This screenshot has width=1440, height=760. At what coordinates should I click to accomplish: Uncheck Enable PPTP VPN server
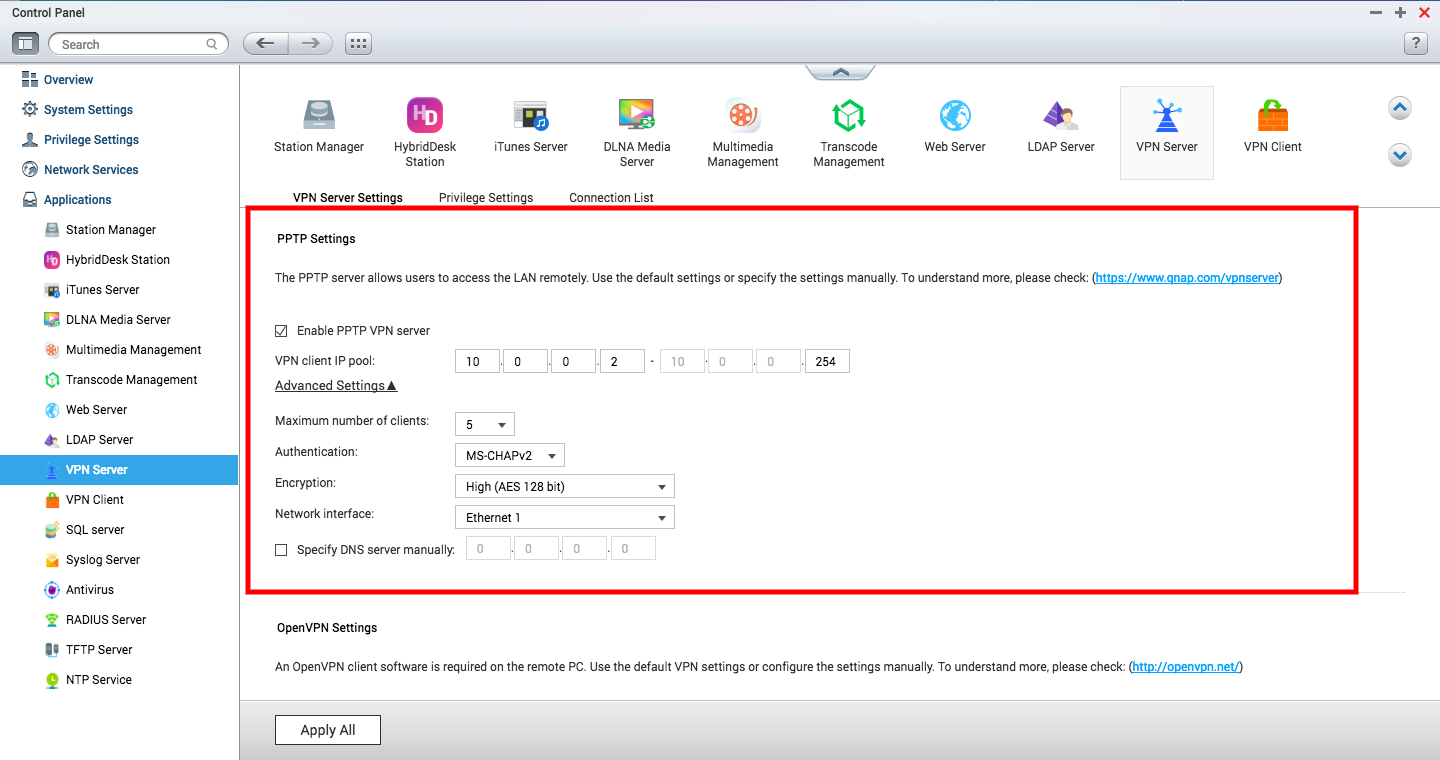point(281,331)
